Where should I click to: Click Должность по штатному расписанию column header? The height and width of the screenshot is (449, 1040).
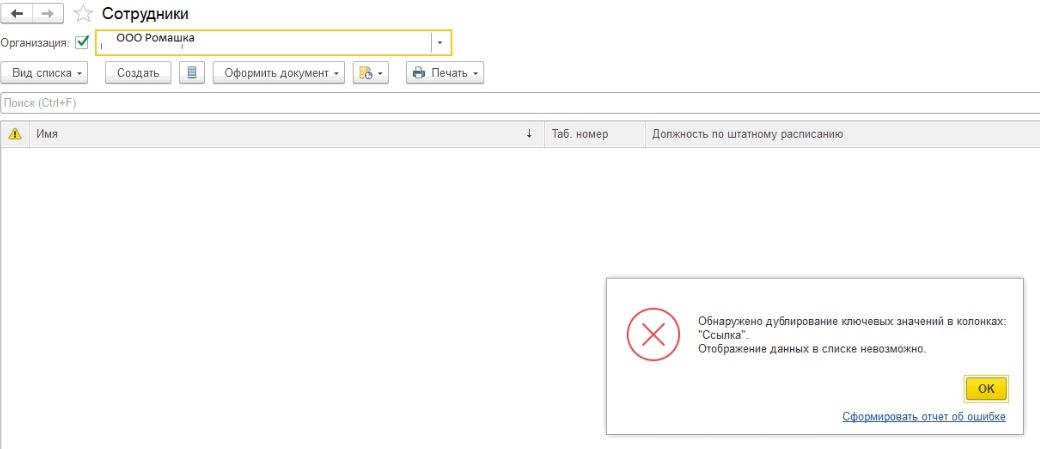(x=842, y=134)
